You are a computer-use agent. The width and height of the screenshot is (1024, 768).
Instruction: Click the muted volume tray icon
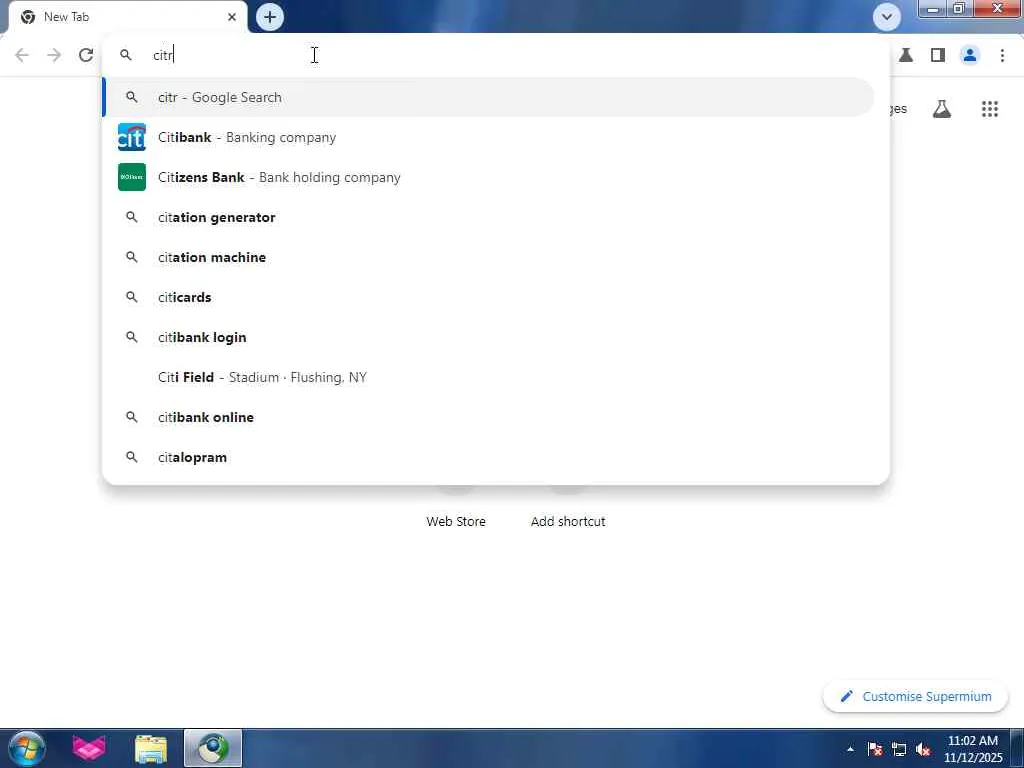(923, 749)
